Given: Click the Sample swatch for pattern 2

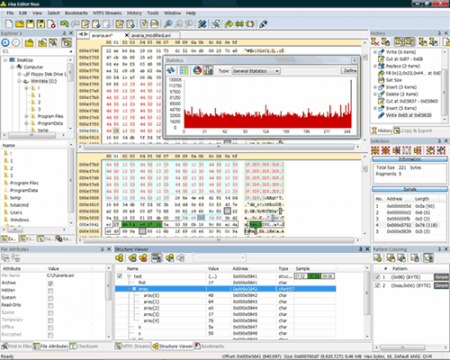Looking at the screenshot, I should 441,286.
